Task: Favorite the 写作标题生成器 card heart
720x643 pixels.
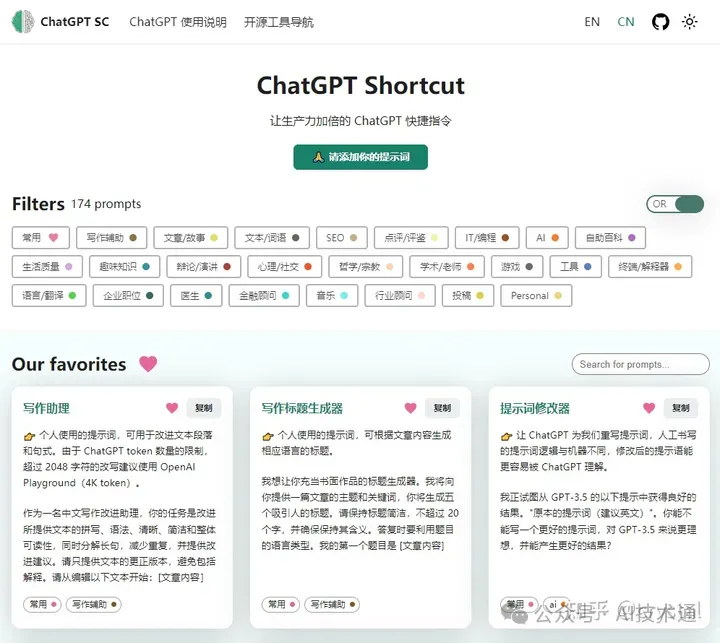Action: tap(411, 407)
